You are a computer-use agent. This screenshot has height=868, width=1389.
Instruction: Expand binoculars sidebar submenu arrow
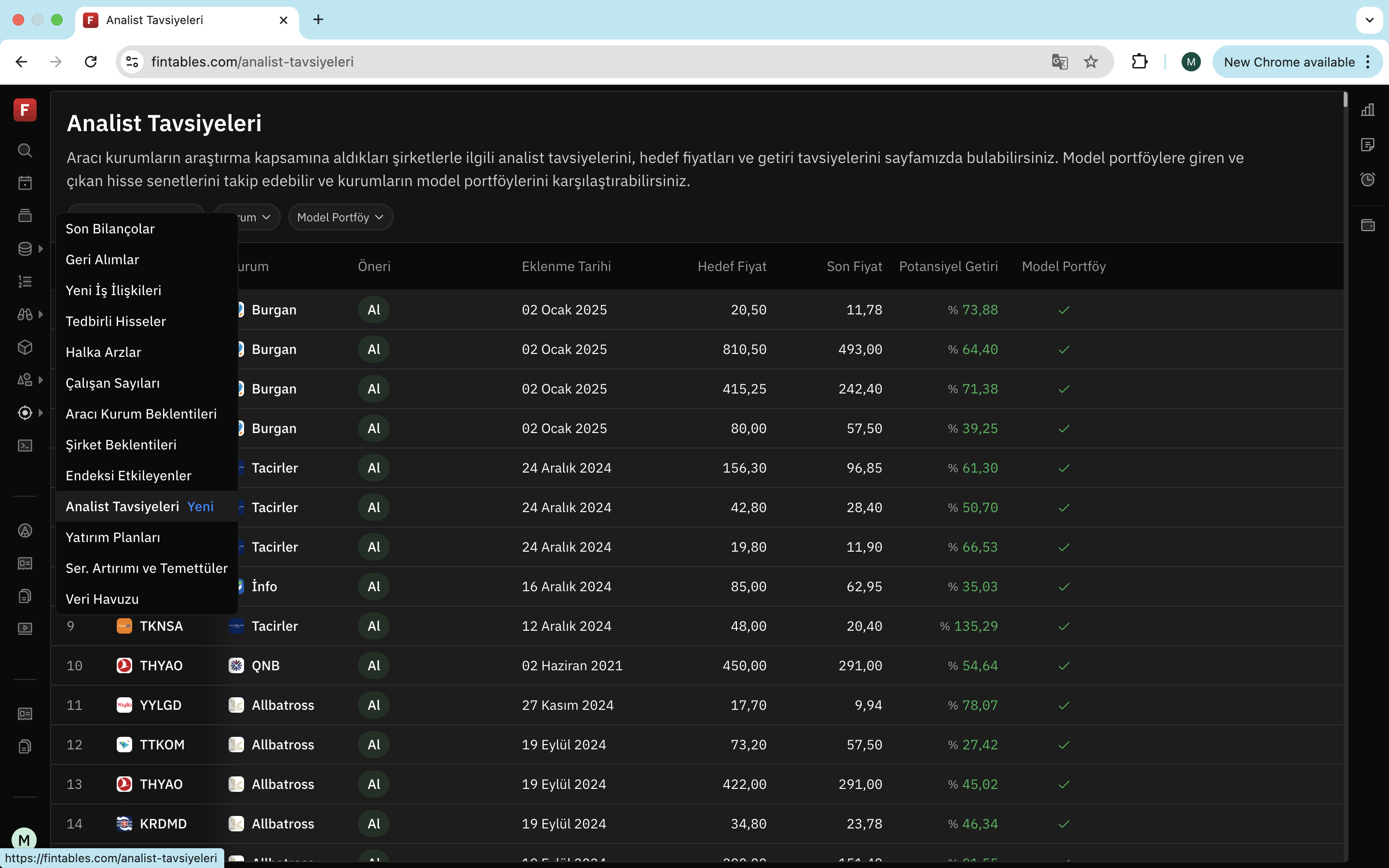click(41, 314)
